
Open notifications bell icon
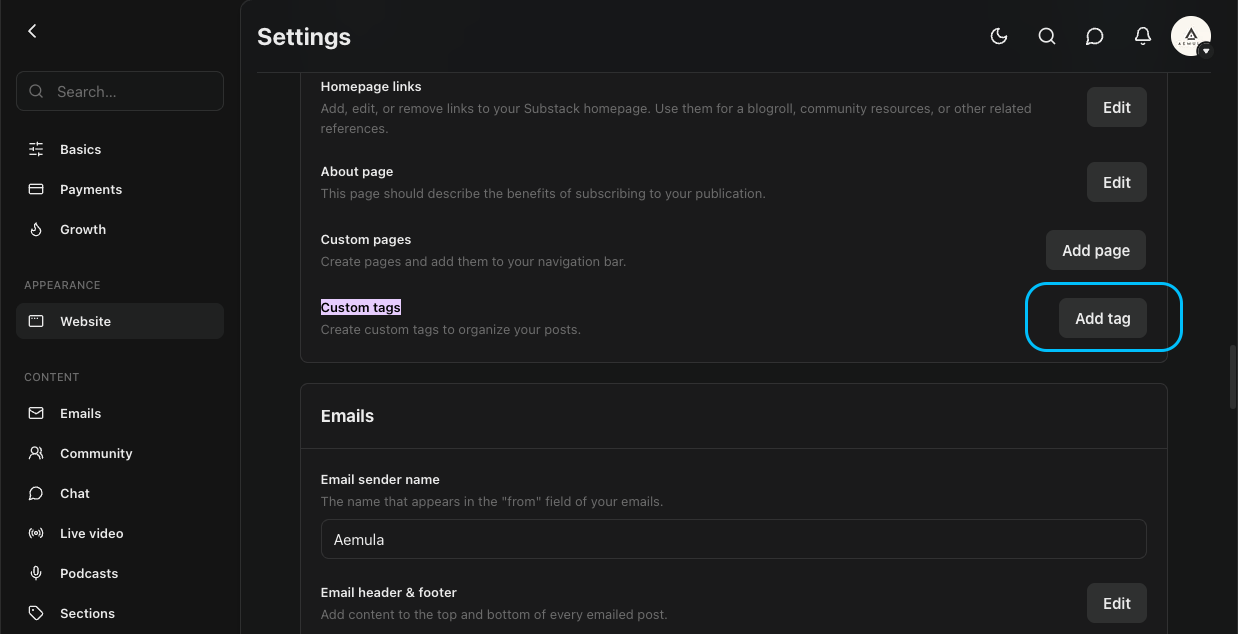[x=1142, y=36]
